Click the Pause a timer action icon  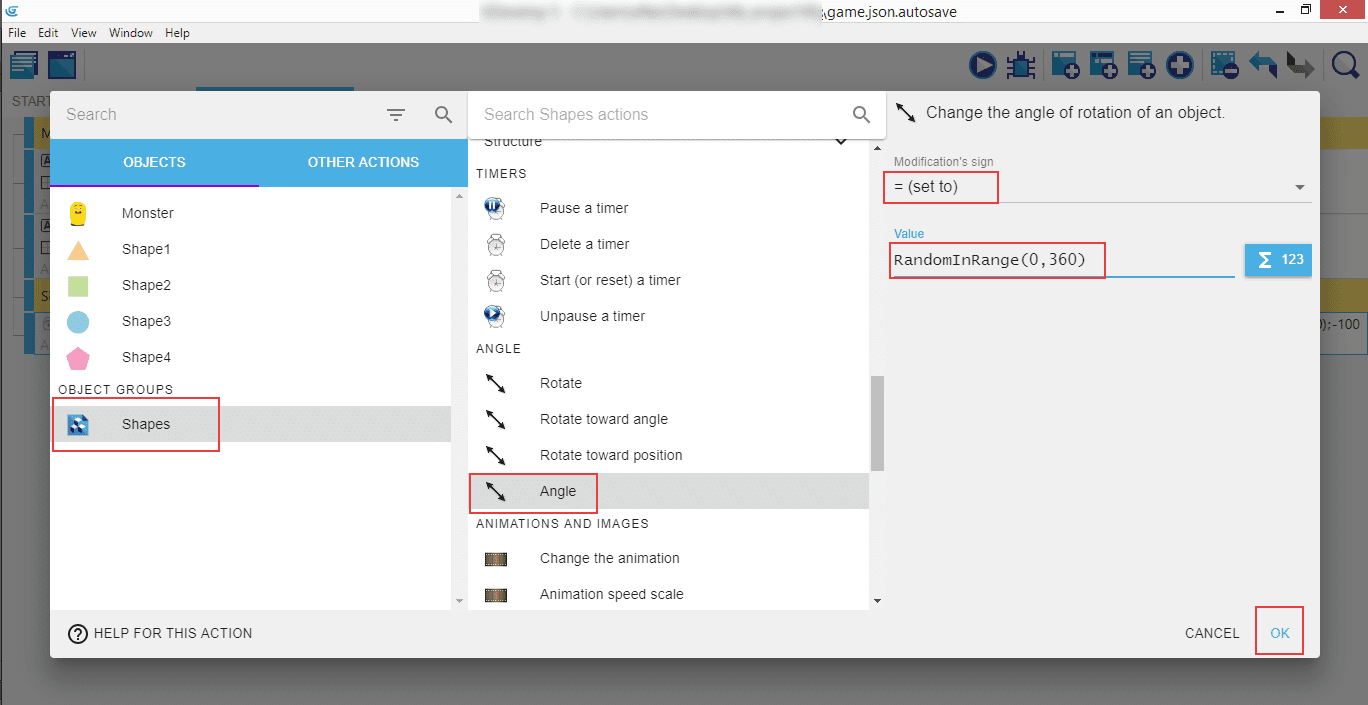[x=495, y=208]
